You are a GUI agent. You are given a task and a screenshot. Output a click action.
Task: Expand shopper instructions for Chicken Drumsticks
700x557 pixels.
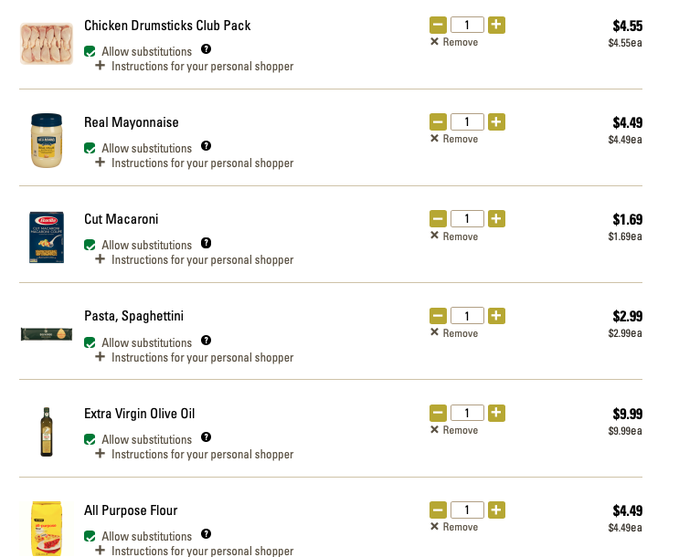point(194,66)
